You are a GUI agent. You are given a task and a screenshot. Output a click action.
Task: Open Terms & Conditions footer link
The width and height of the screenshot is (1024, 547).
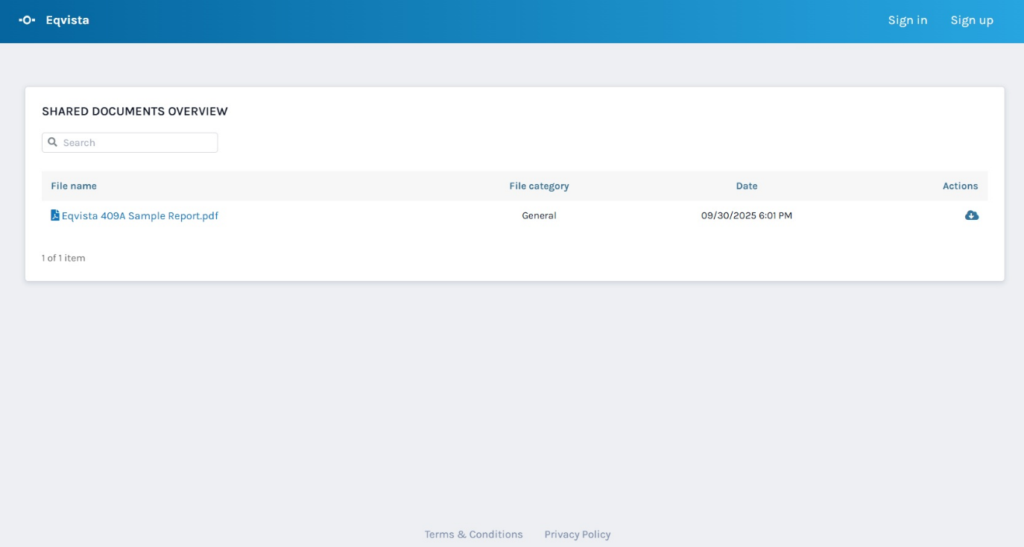tap(473, 534)
